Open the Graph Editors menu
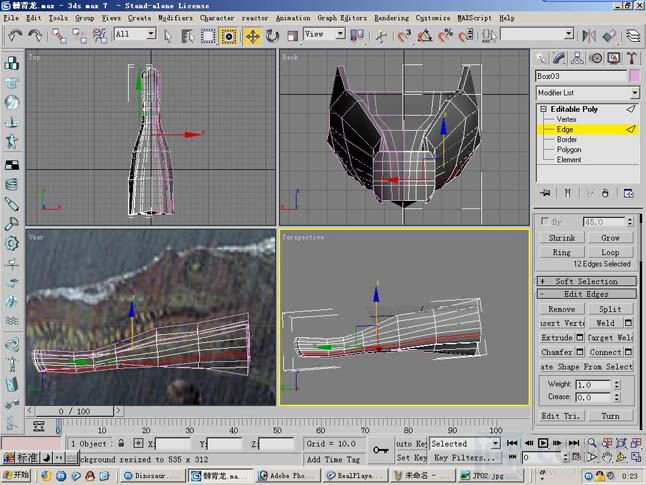Screen dimensions: 646x485 [x=342, y=18]
